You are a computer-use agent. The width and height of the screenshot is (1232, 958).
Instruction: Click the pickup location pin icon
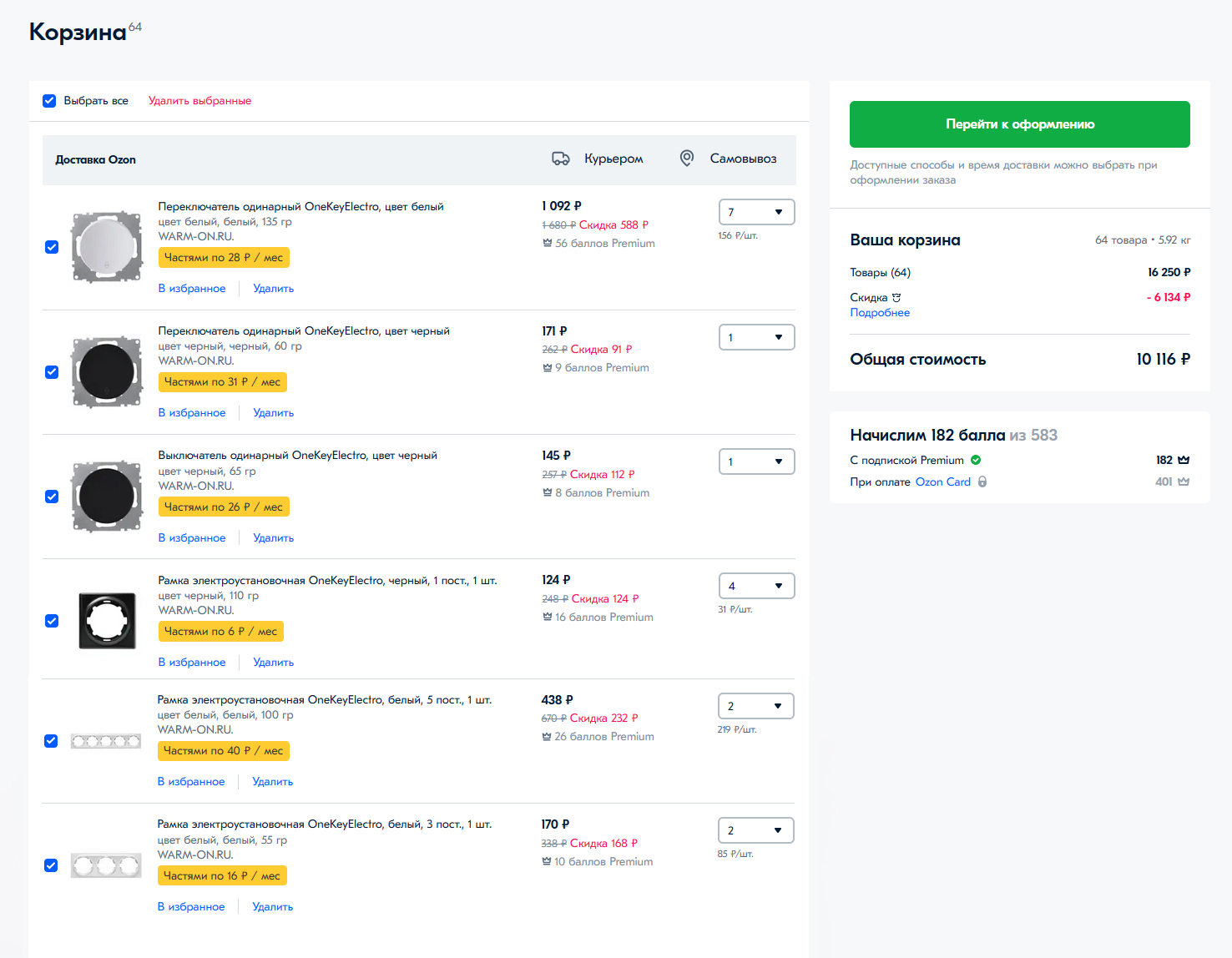coord(686,159)
